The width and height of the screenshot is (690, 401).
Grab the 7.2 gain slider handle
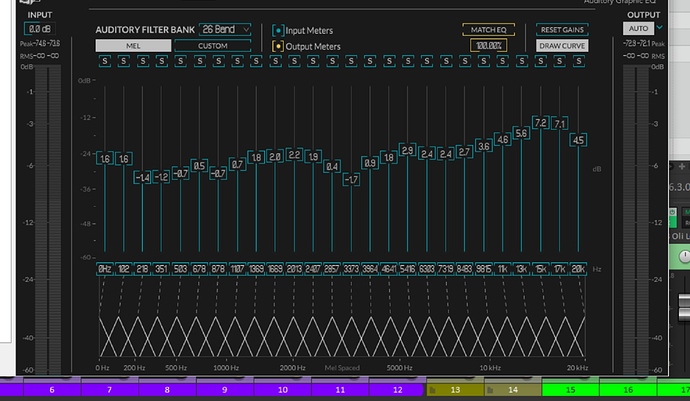(540, 123)
